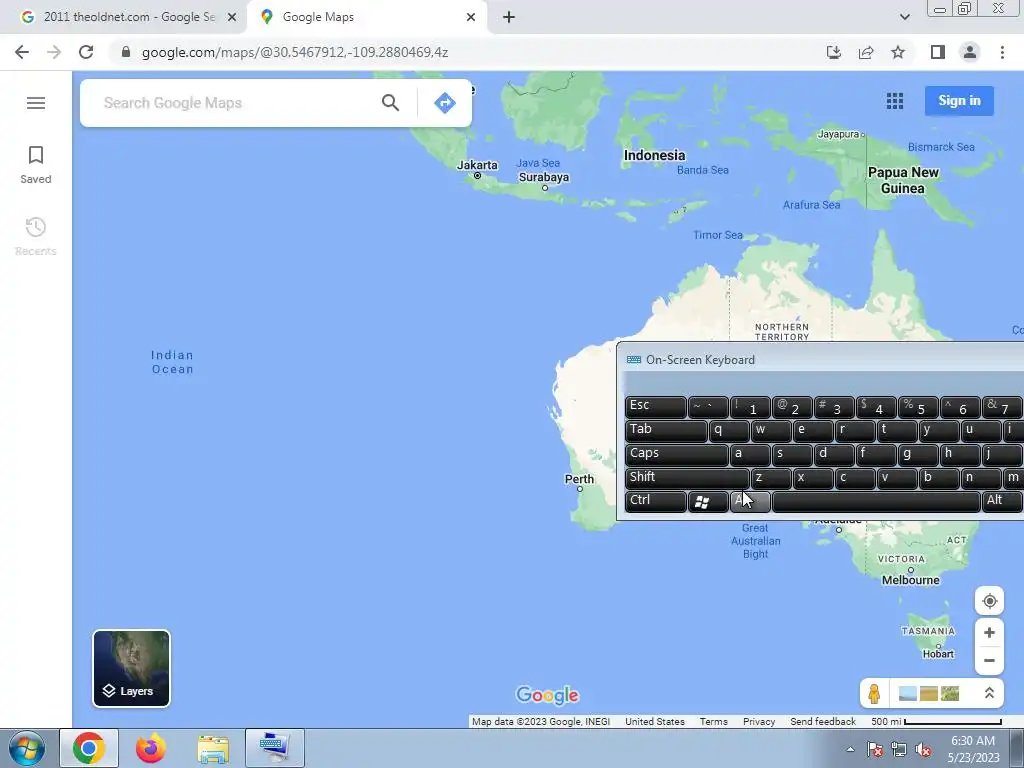Click the Papua New Guinea label
Image resolution: width=1024 pixels, height=768 pixels.
[903, 180]
